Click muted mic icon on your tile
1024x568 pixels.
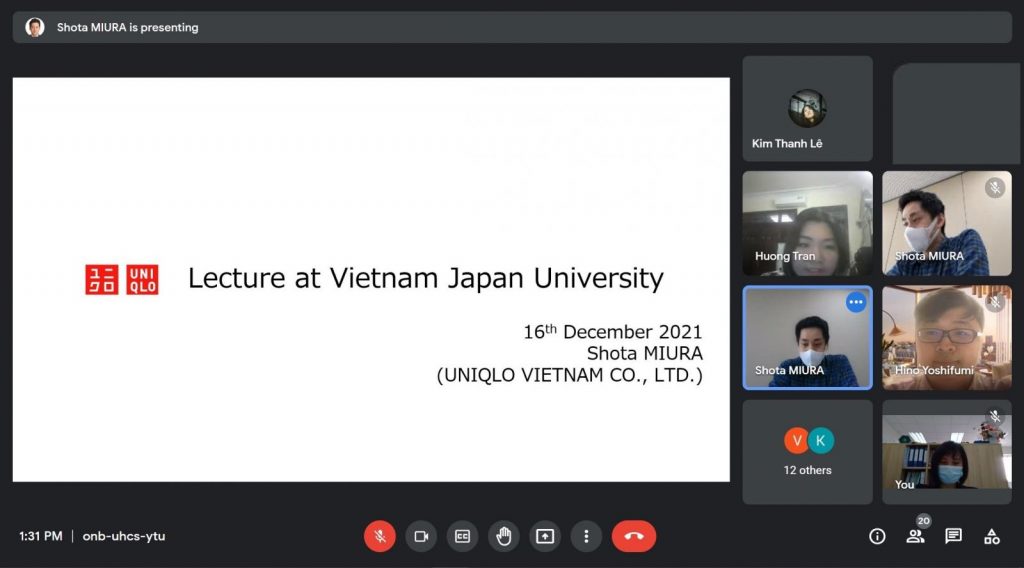[x=995, y=417]
